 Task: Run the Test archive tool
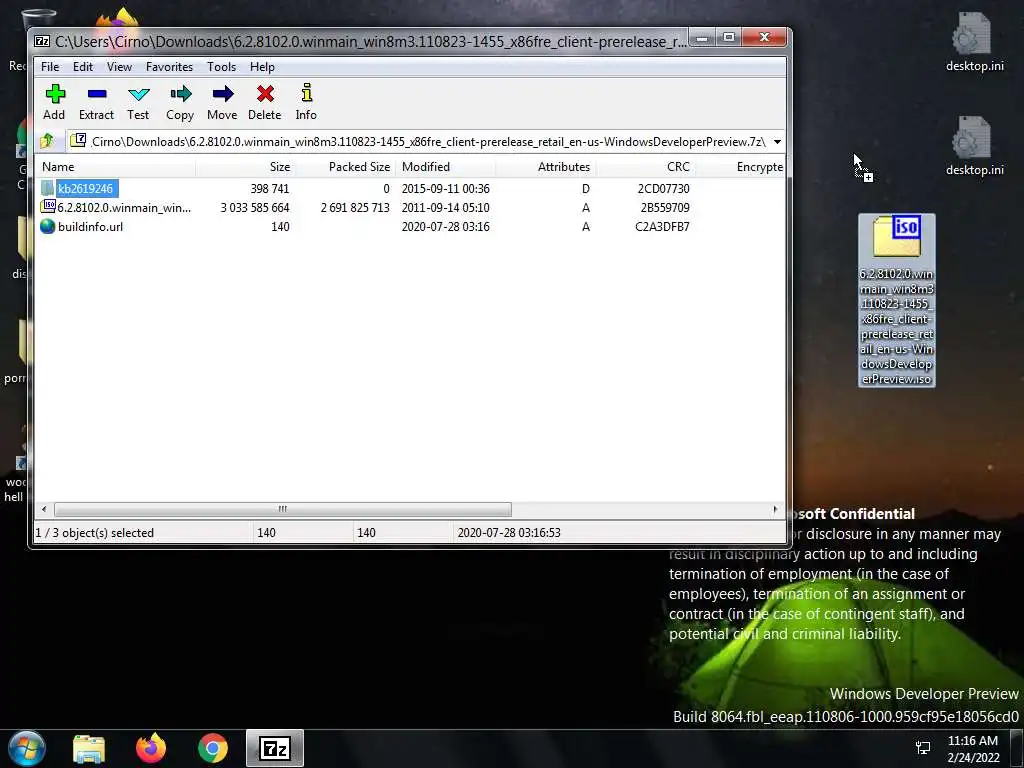click(x=138, y=103)
